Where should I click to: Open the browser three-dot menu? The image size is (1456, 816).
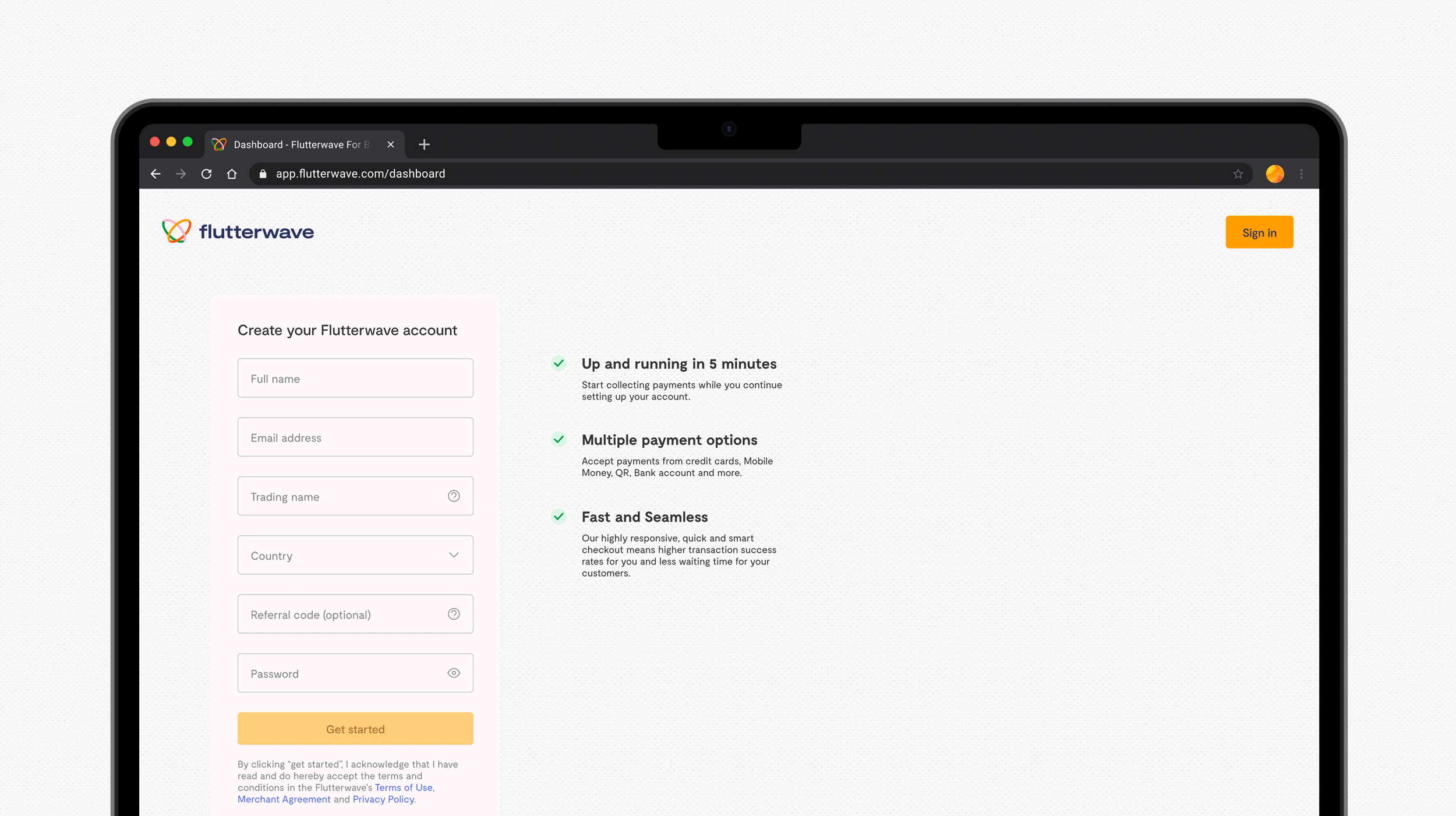pos(1302,174)
